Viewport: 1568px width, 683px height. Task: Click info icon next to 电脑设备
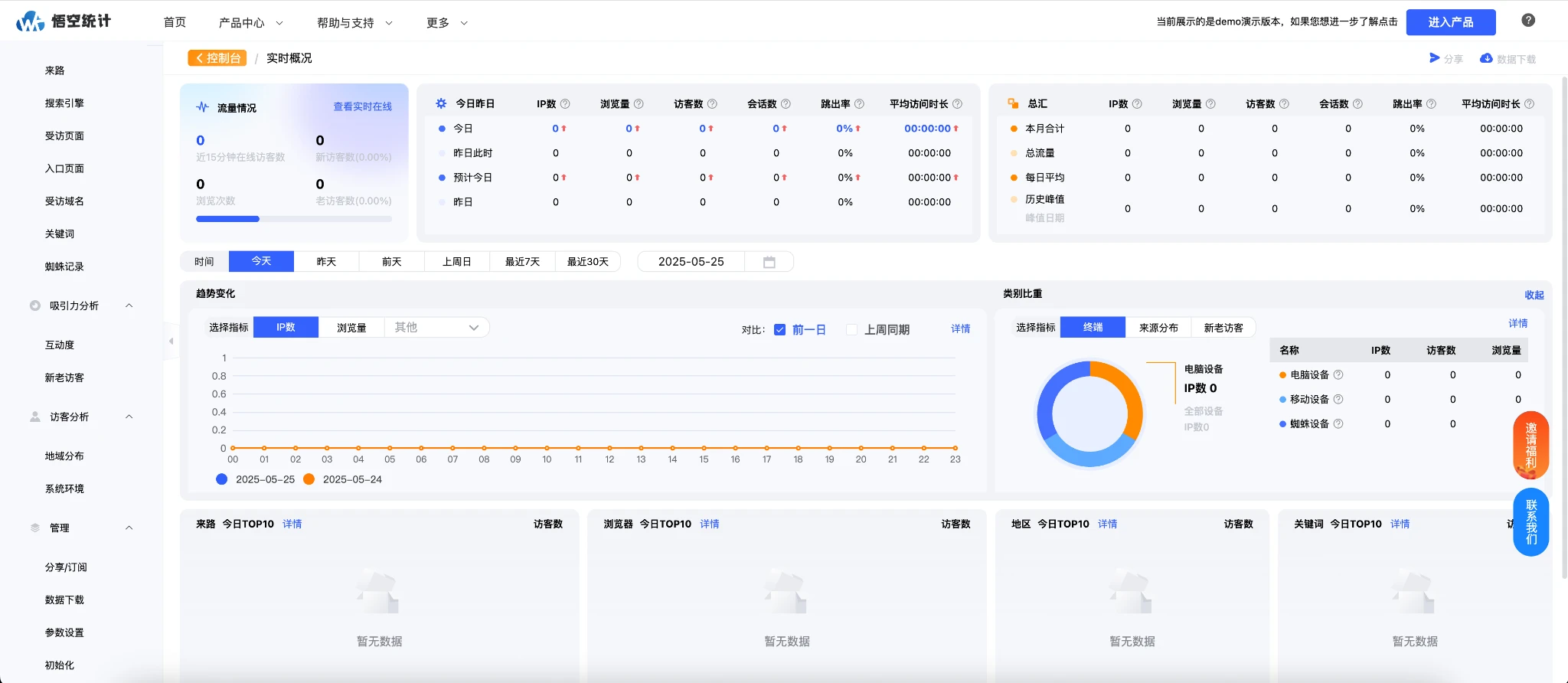point(1338,375)
